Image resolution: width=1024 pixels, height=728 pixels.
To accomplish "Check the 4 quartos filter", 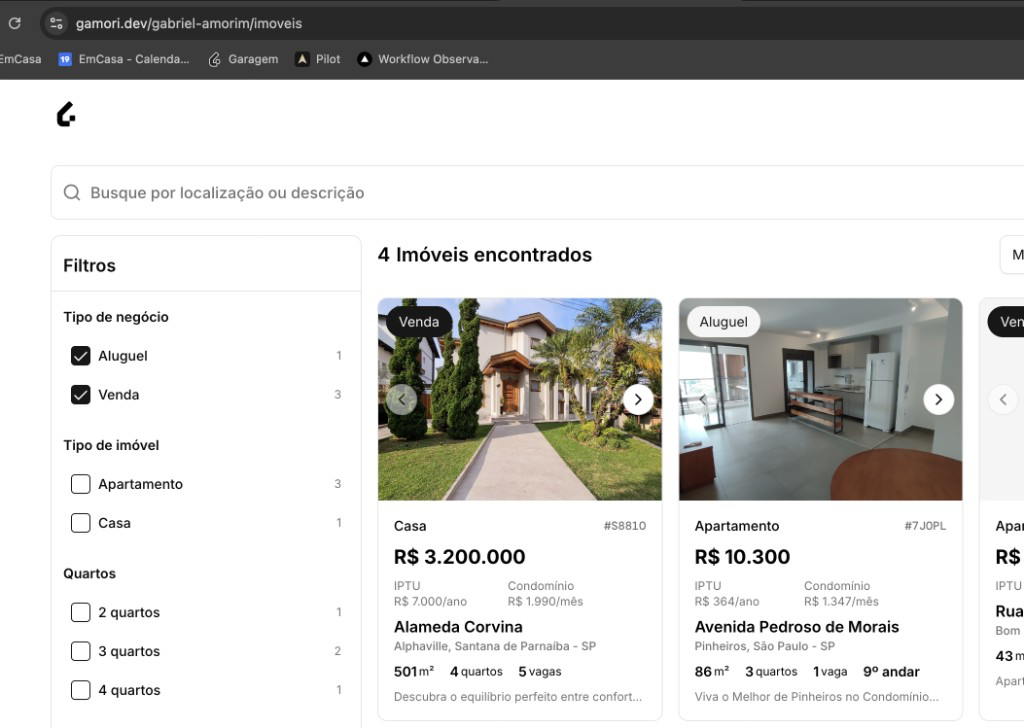I will click(80, 690).
